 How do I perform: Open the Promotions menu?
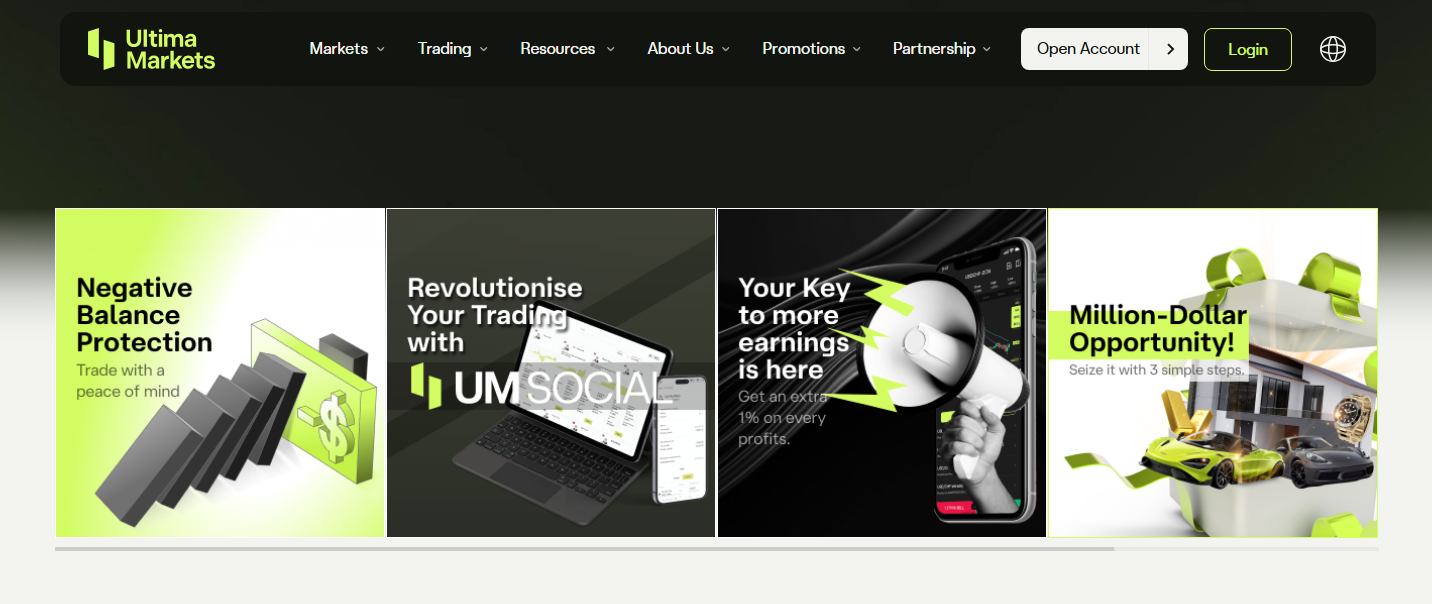pyautogui.click(x=812, y=49)
